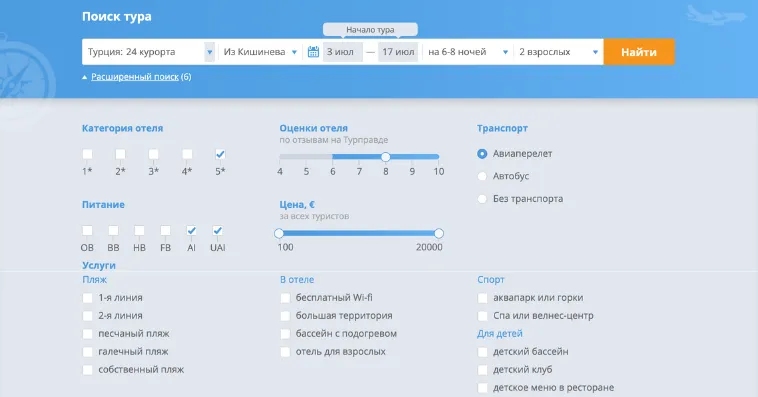Image resolution: width=758 pixels, height=397 pixels.
Task: Click the Категория отеля heading
Action: 122,128
